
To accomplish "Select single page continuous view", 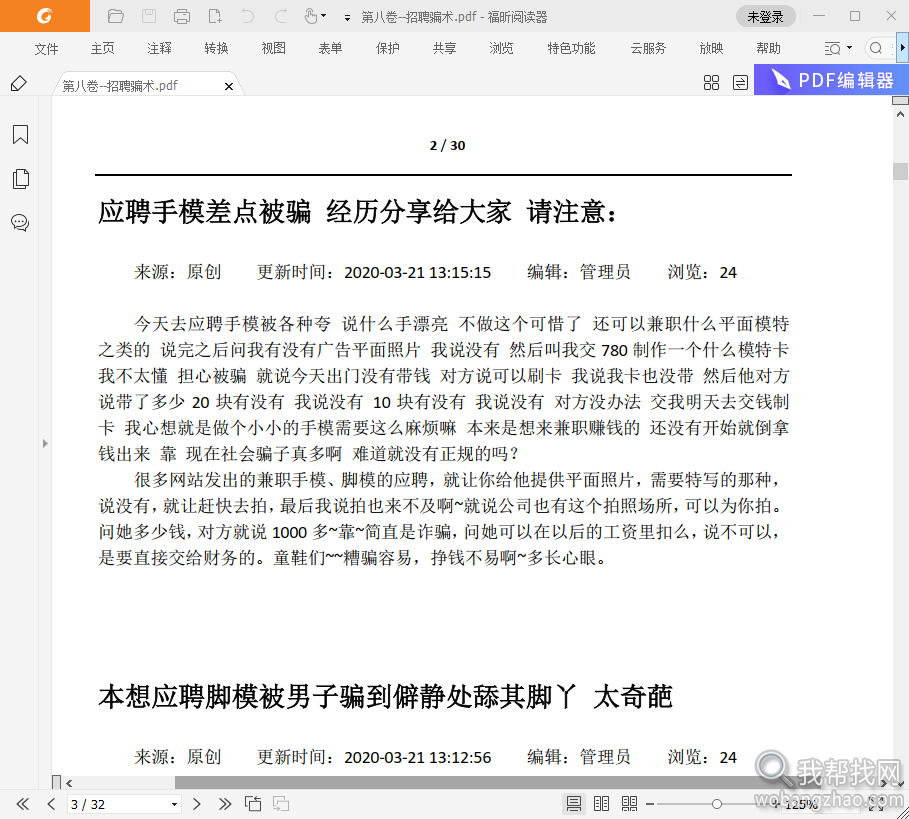I will pyautogui.click(x=573, y=804).
